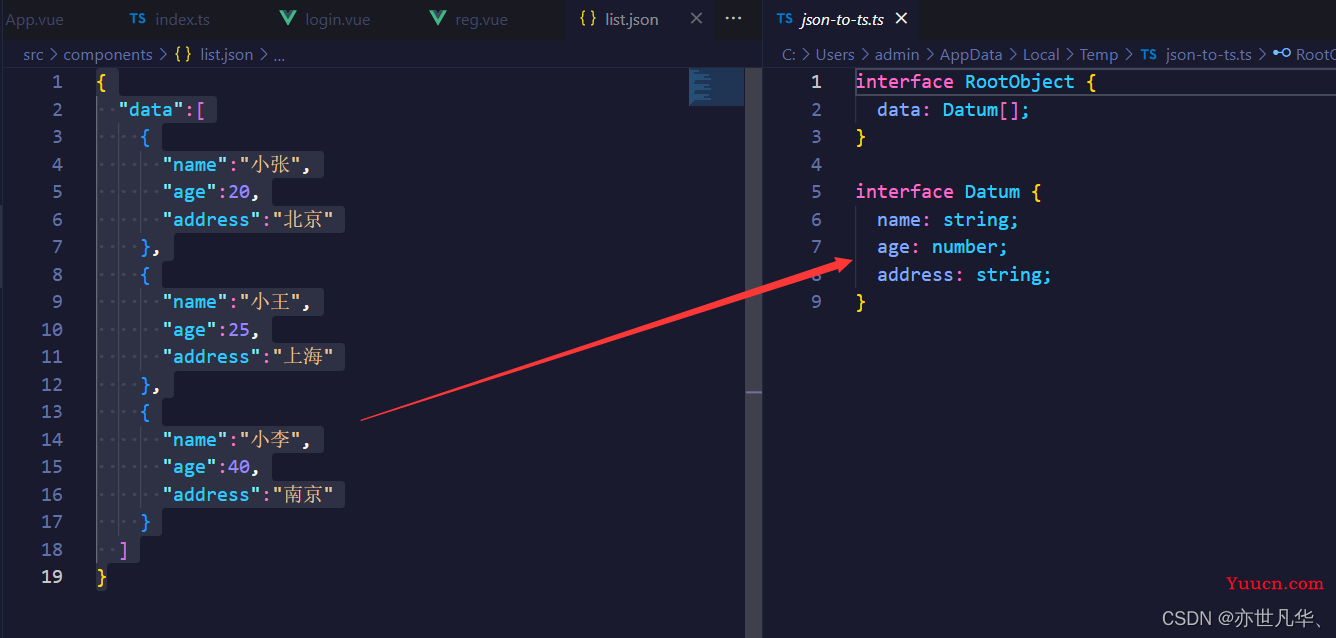Click the JSON braces icon on list.json tab
The height and width of the screenshot is (638, 1336).
(588, 19)
